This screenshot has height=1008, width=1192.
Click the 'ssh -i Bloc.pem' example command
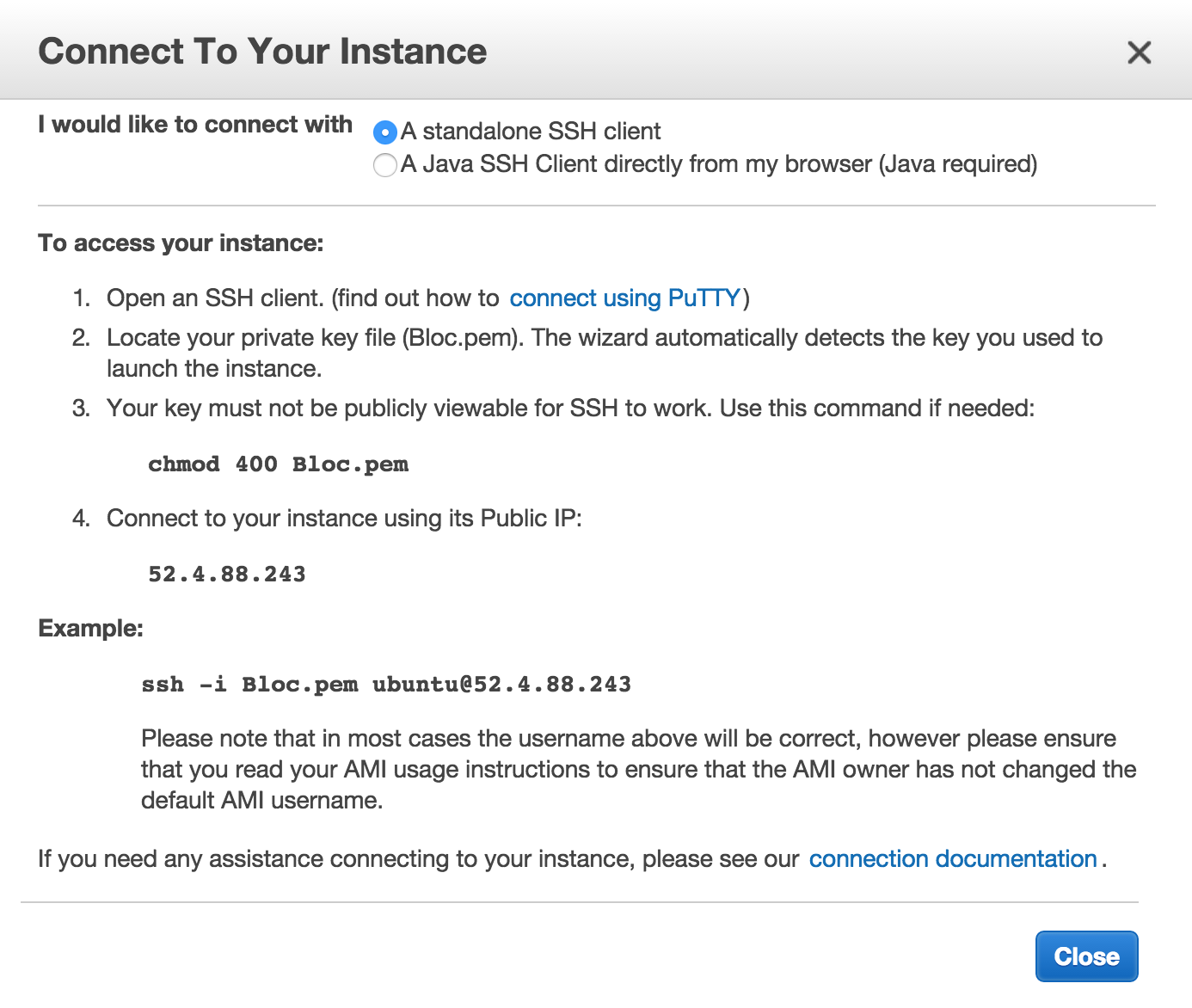[386, 685]
